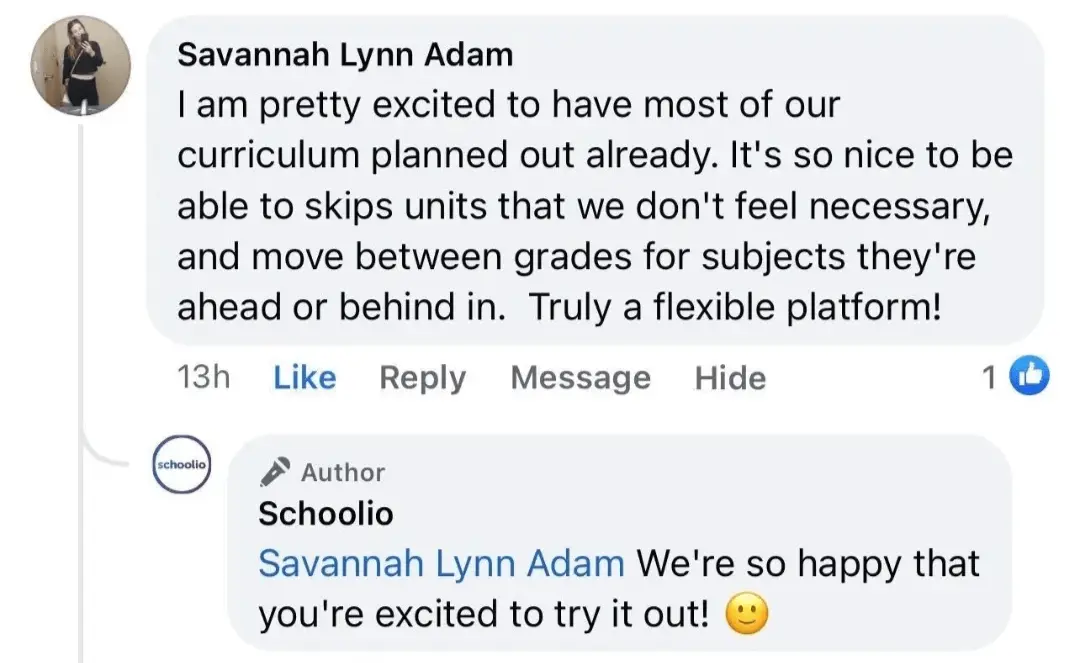Click the "We're so happy that" reply text
Screen dimensions: 1080x663
(808, 564)
